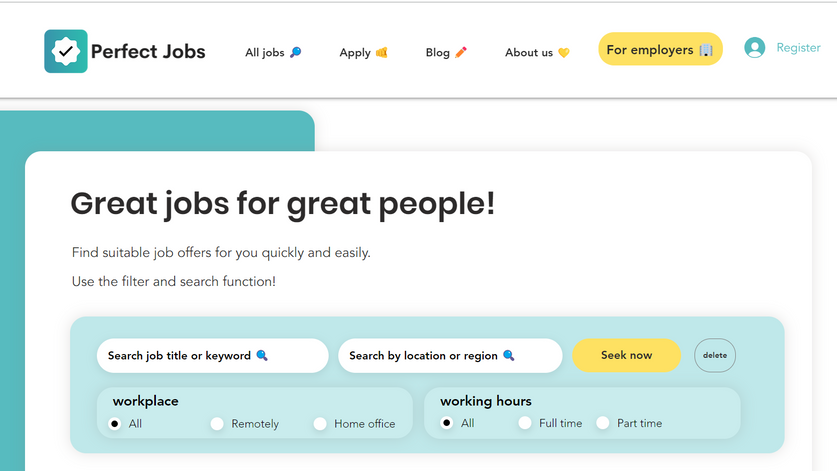Screen dimensions: 837x471
Task: Select Part time working hours
Action: (x=603, y=424)
